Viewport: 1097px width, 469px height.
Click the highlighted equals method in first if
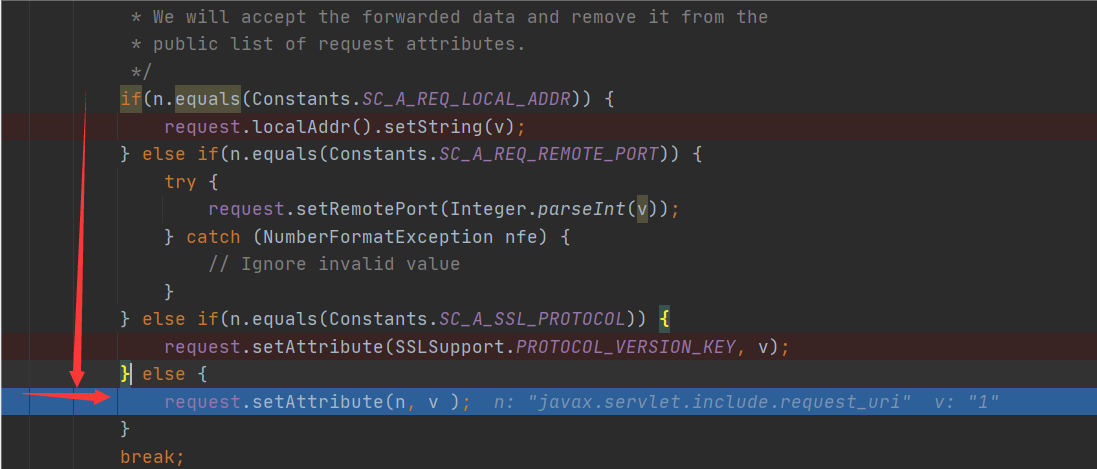(x=208, y=99)
